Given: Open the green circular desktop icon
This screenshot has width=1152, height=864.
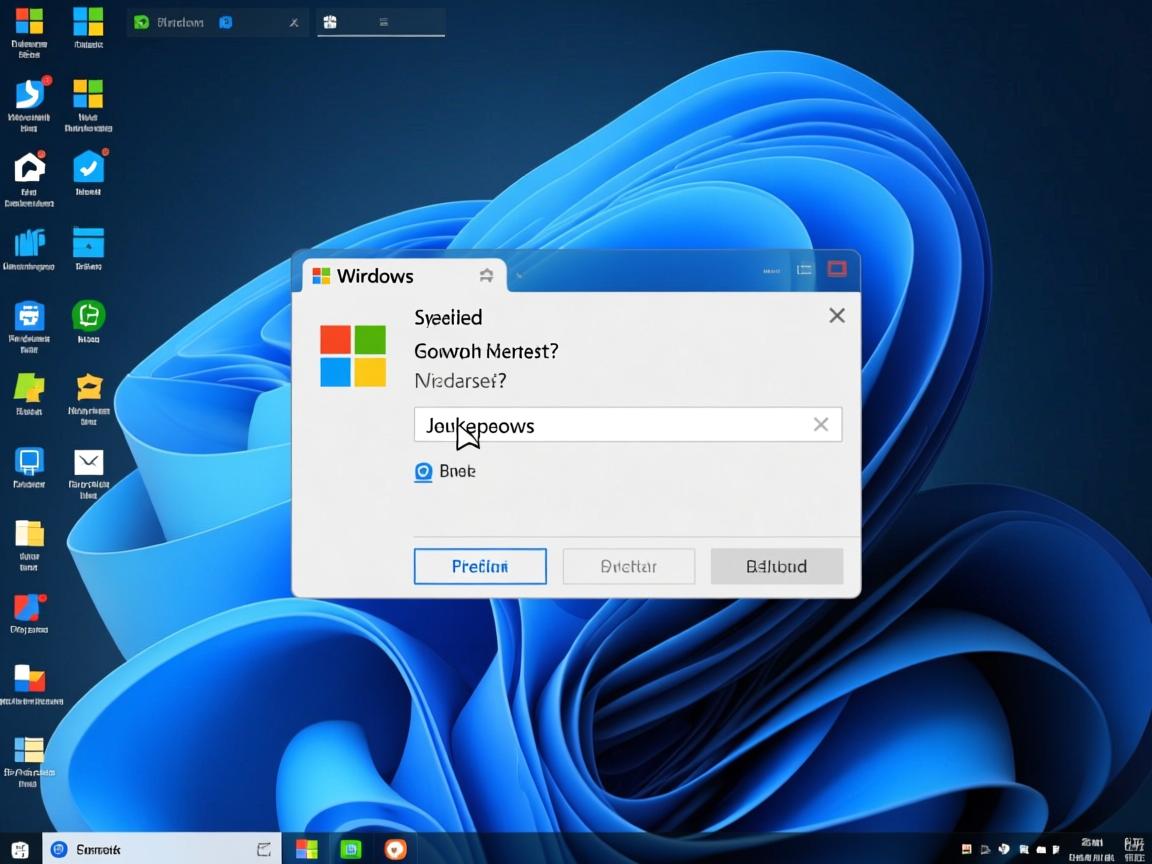Looking at the screenshot, I should pyautogui.click(x=88, y=316).
